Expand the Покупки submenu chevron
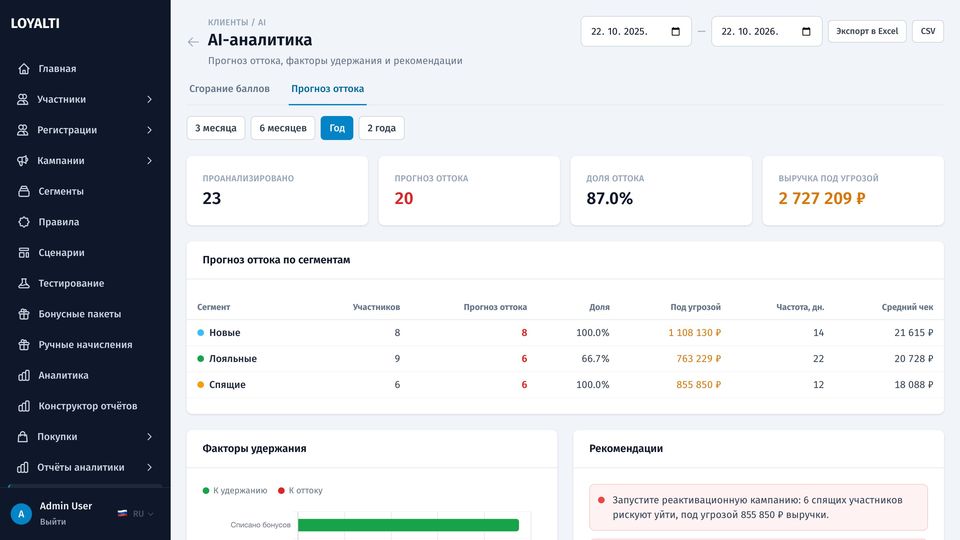 coord(149,437)
